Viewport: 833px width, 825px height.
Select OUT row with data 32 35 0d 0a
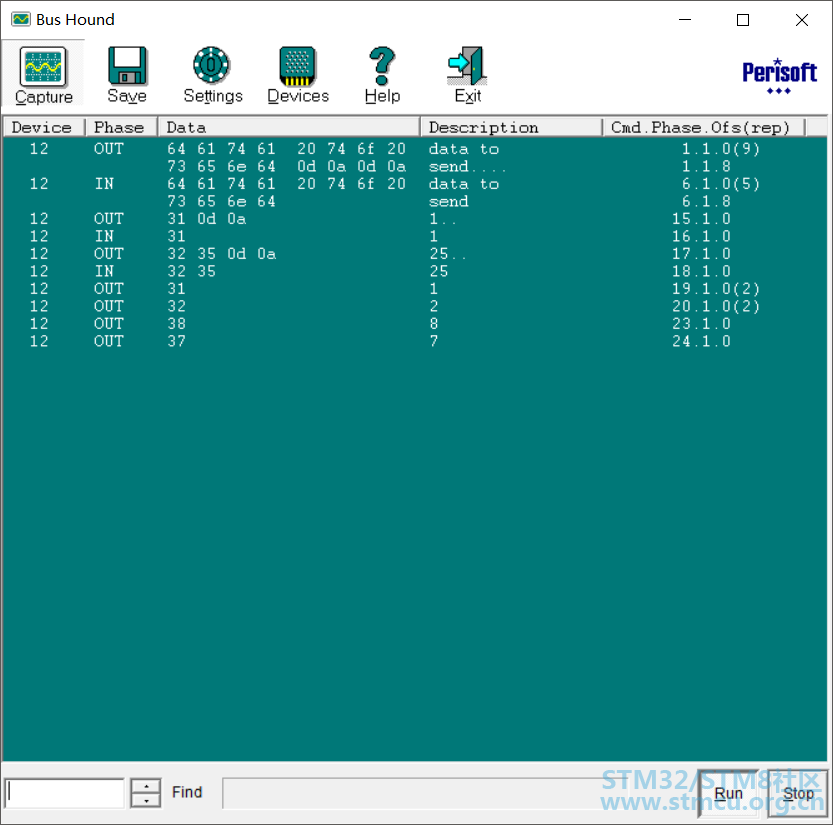pyautogui.click(x=415, y=254)
